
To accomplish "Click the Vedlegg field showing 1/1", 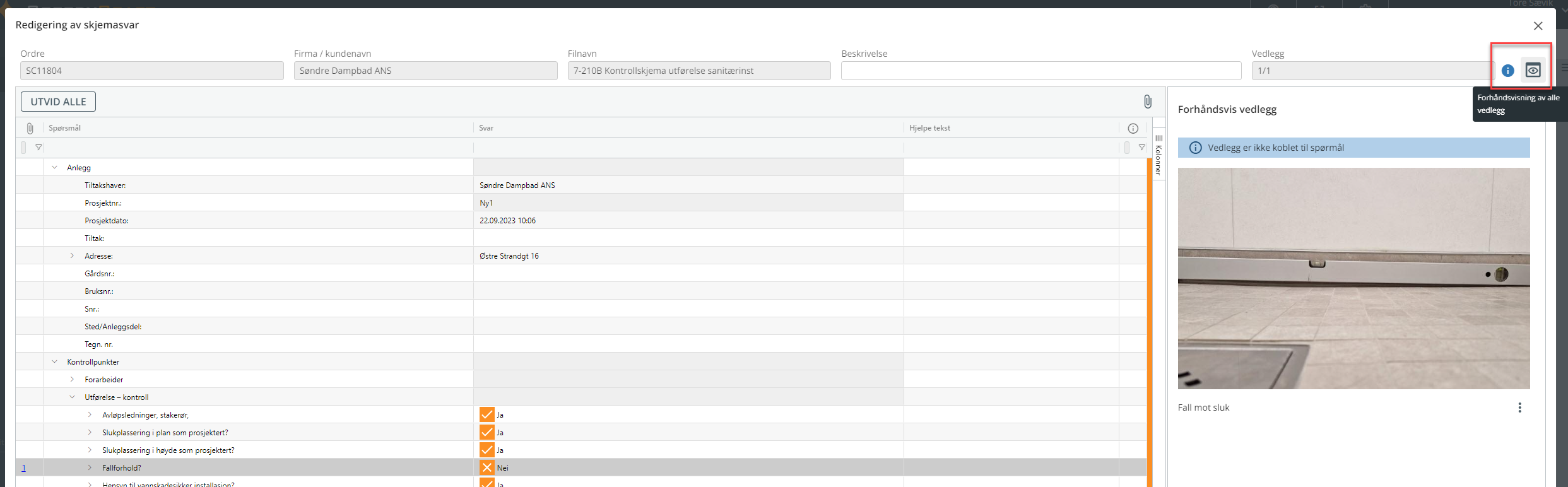I will (1372, 71).
